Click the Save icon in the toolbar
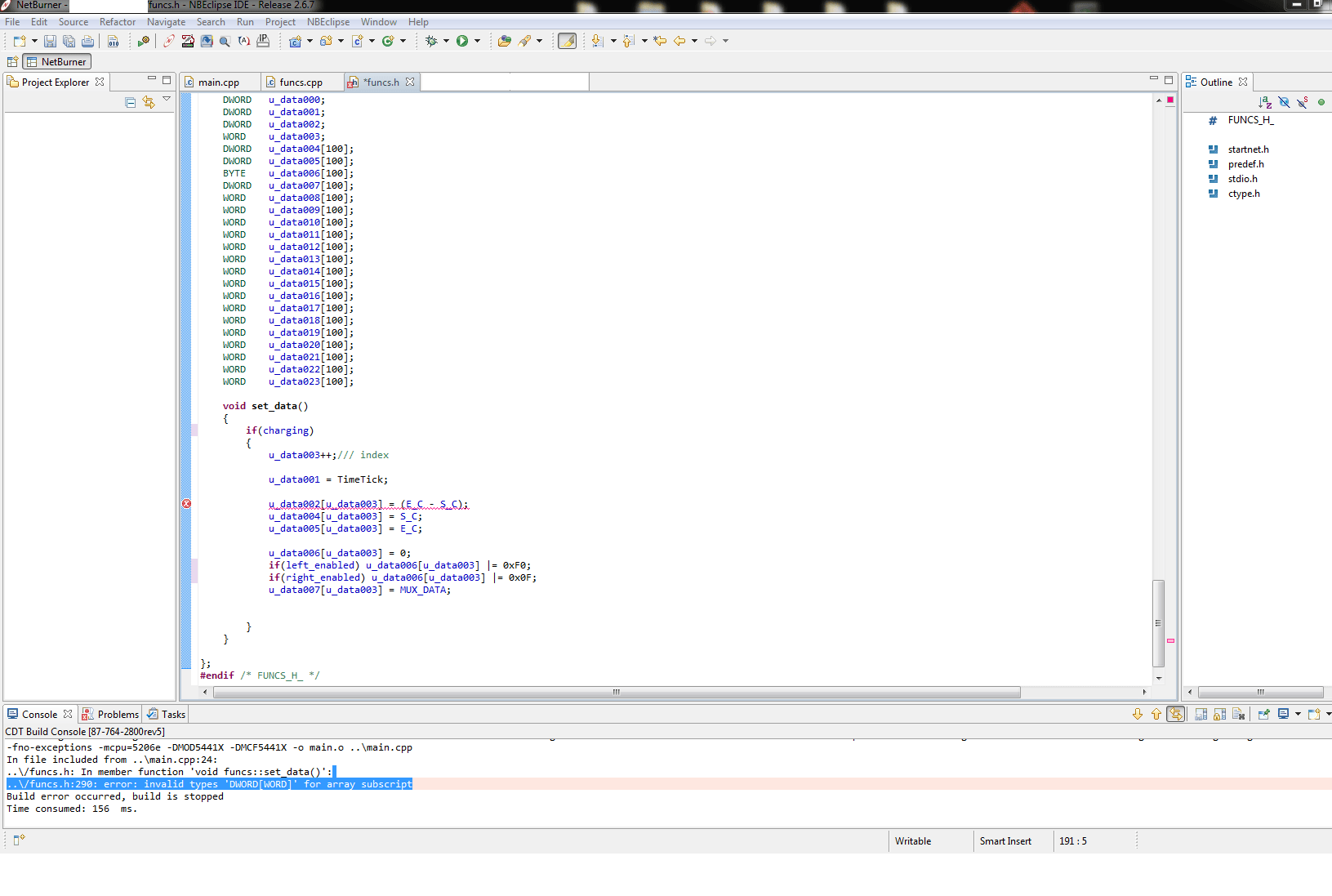1332x896 pixels. coord(50,41)
